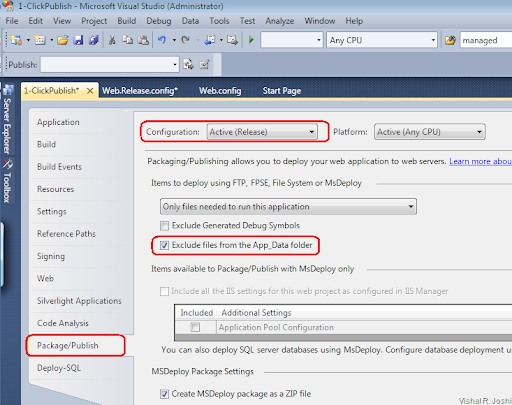
Task: Open the File menu
Action: [12, 21]
